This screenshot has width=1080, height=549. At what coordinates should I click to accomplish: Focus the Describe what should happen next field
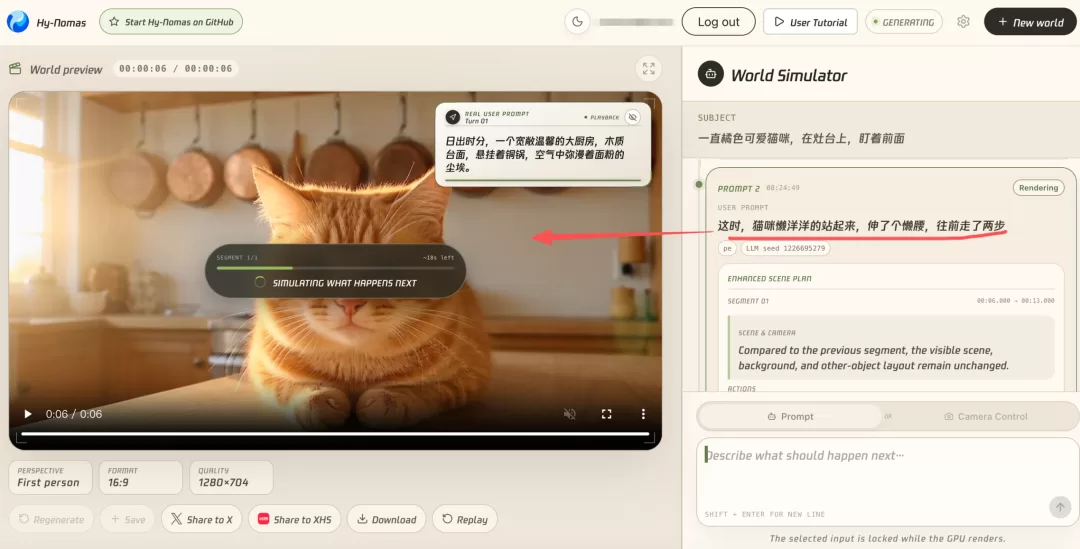(x=887, y=481)
